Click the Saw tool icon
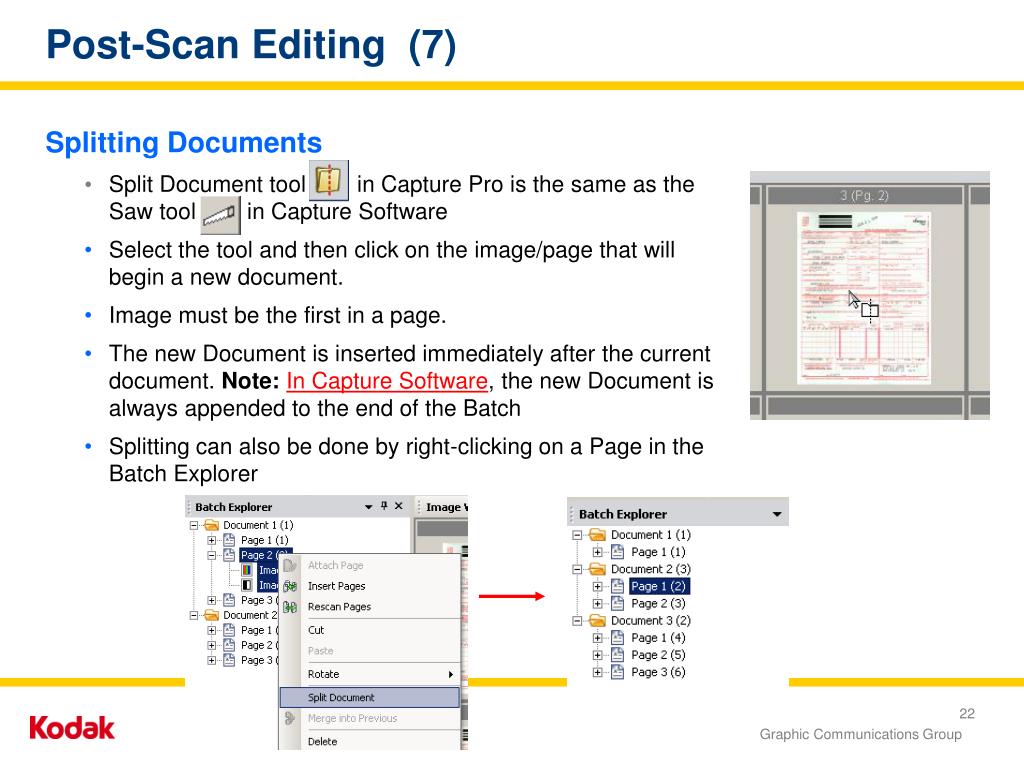1024x768 pixels. point(220,216)
